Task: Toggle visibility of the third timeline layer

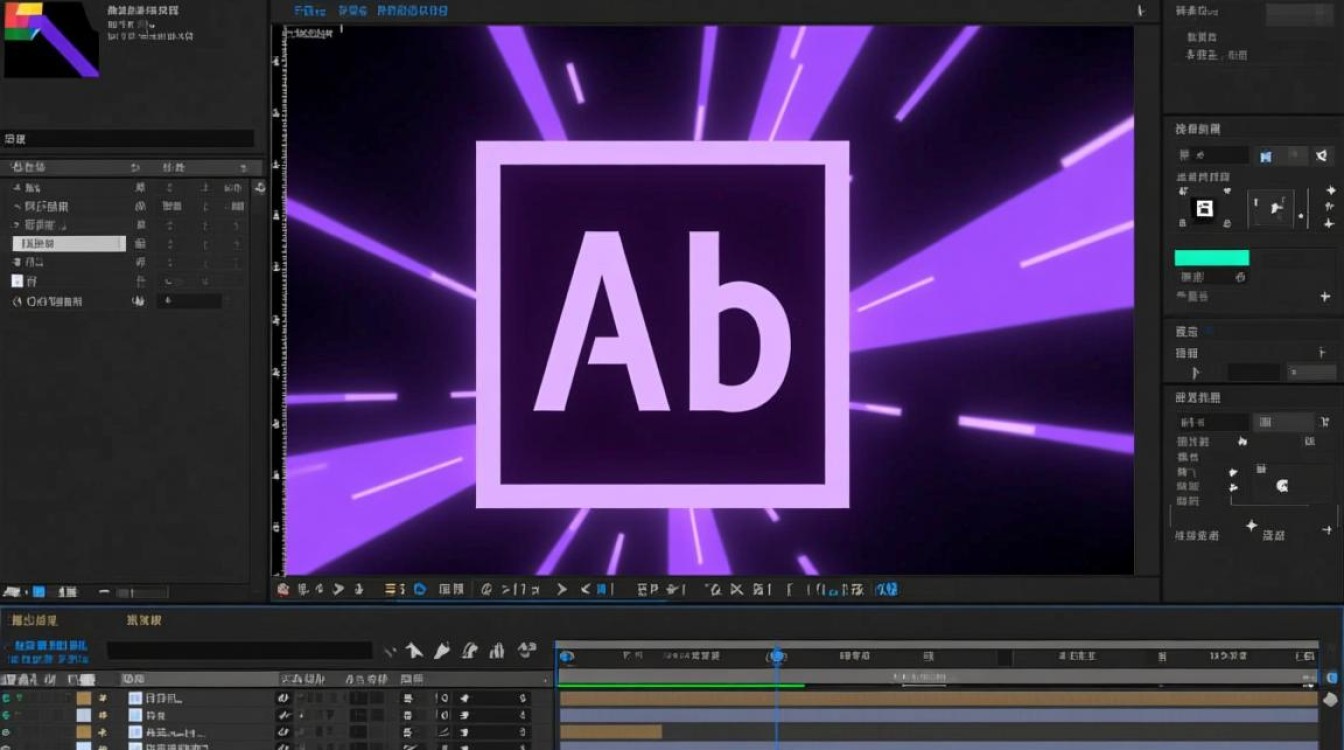Action: (7, 733)
